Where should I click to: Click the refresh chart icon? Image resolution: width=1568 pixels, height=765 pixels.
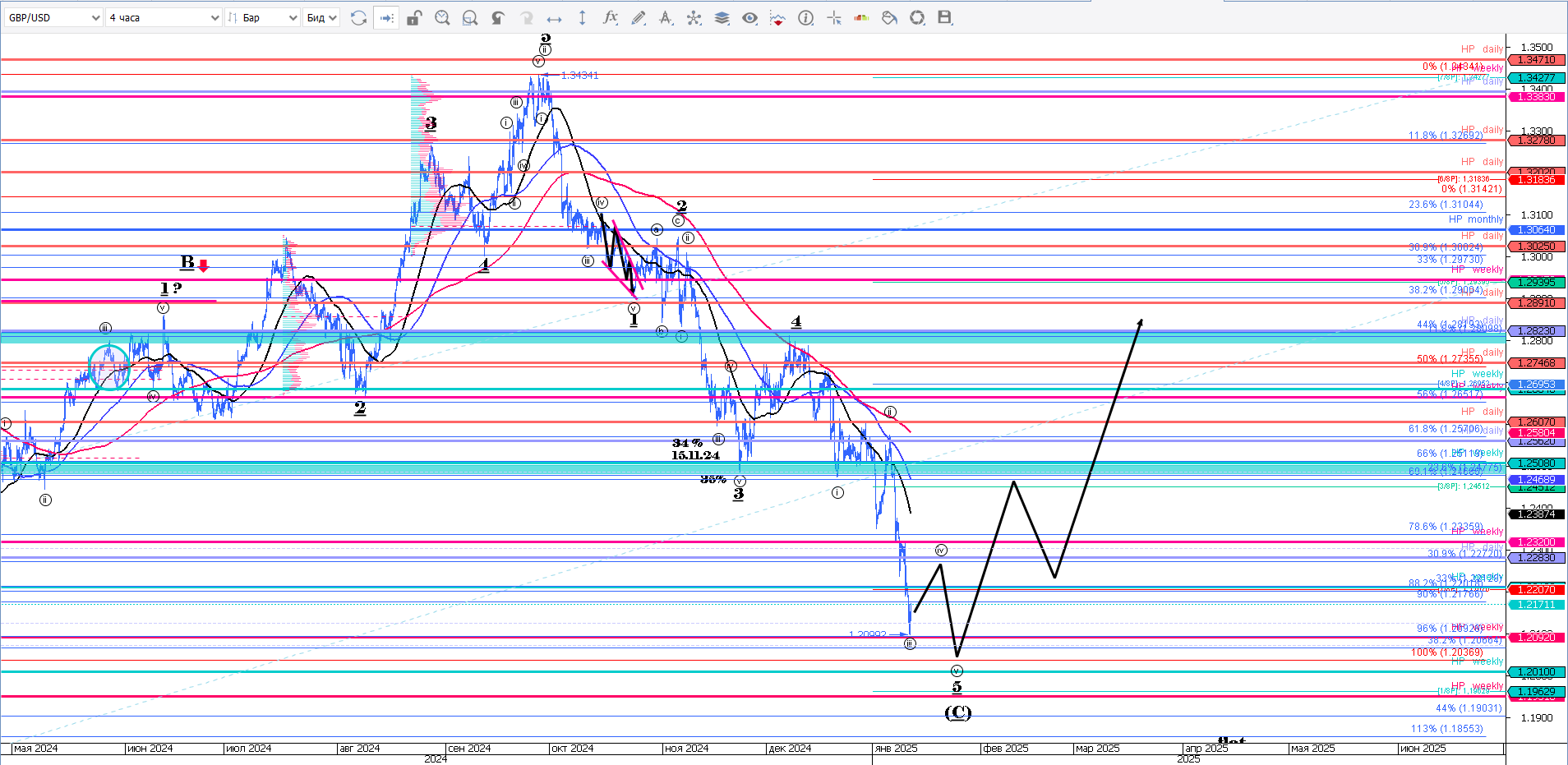pyautogui.click(x=358, y=17)
